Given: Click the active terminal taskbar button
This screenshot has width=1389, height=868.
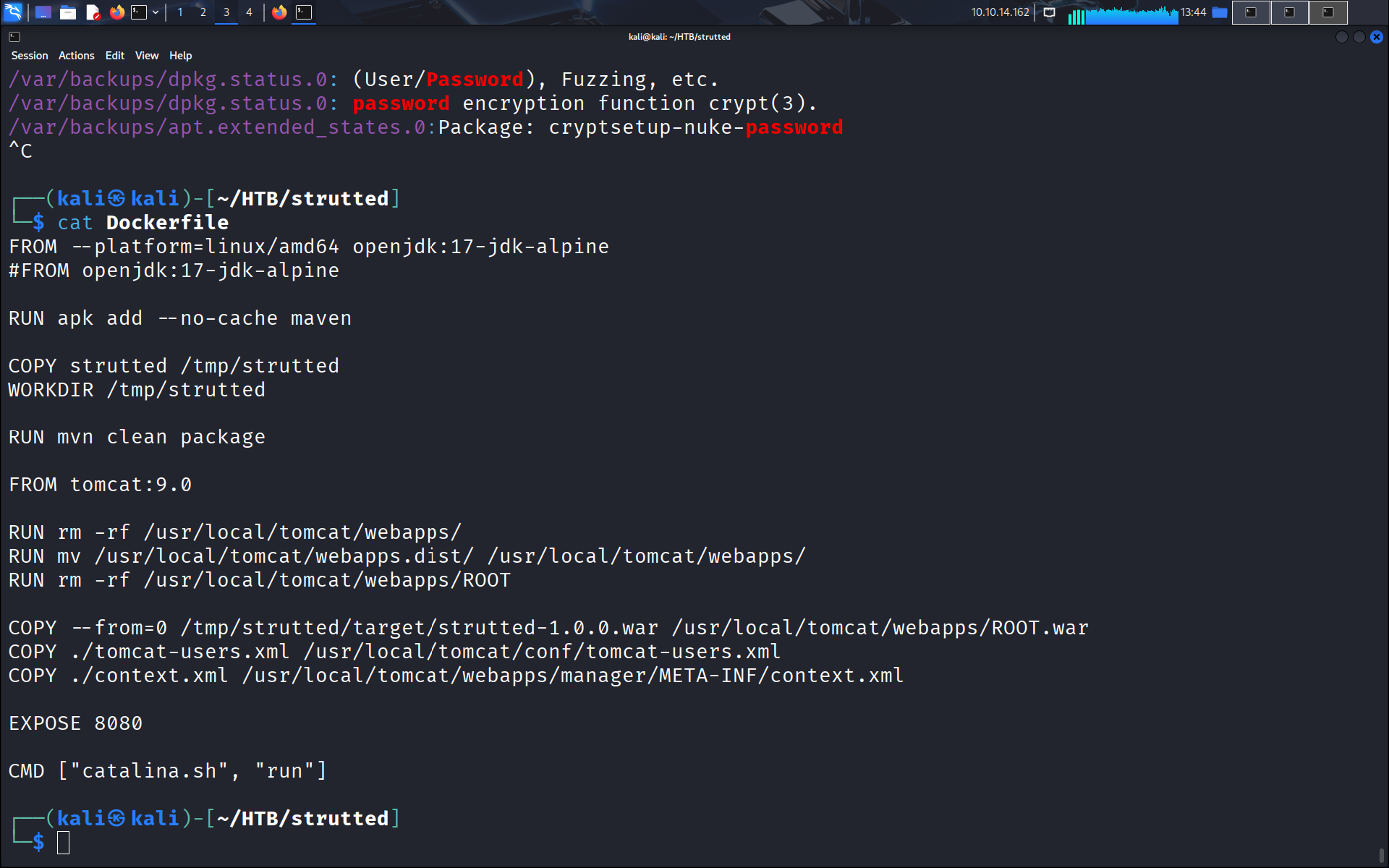Looking at the screenshot, I should (304, 12).
